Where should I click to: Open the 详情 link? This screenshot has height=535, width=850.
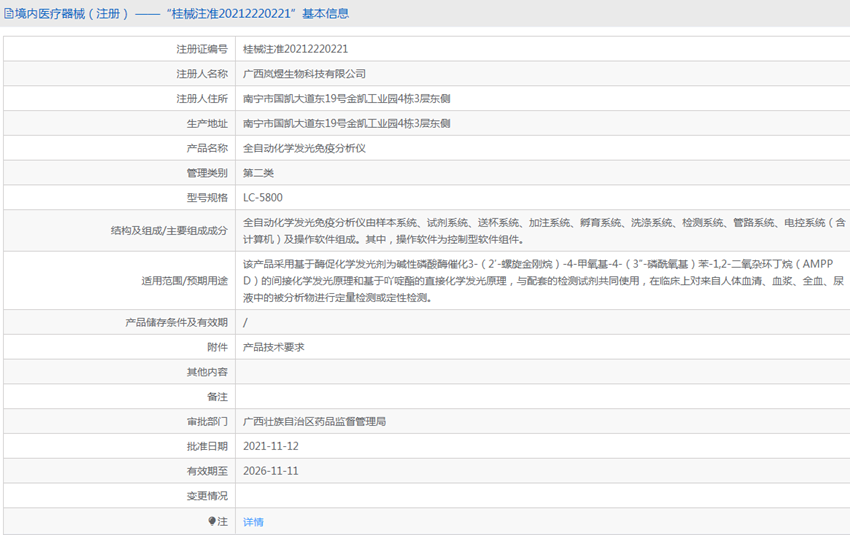(253, 521)
